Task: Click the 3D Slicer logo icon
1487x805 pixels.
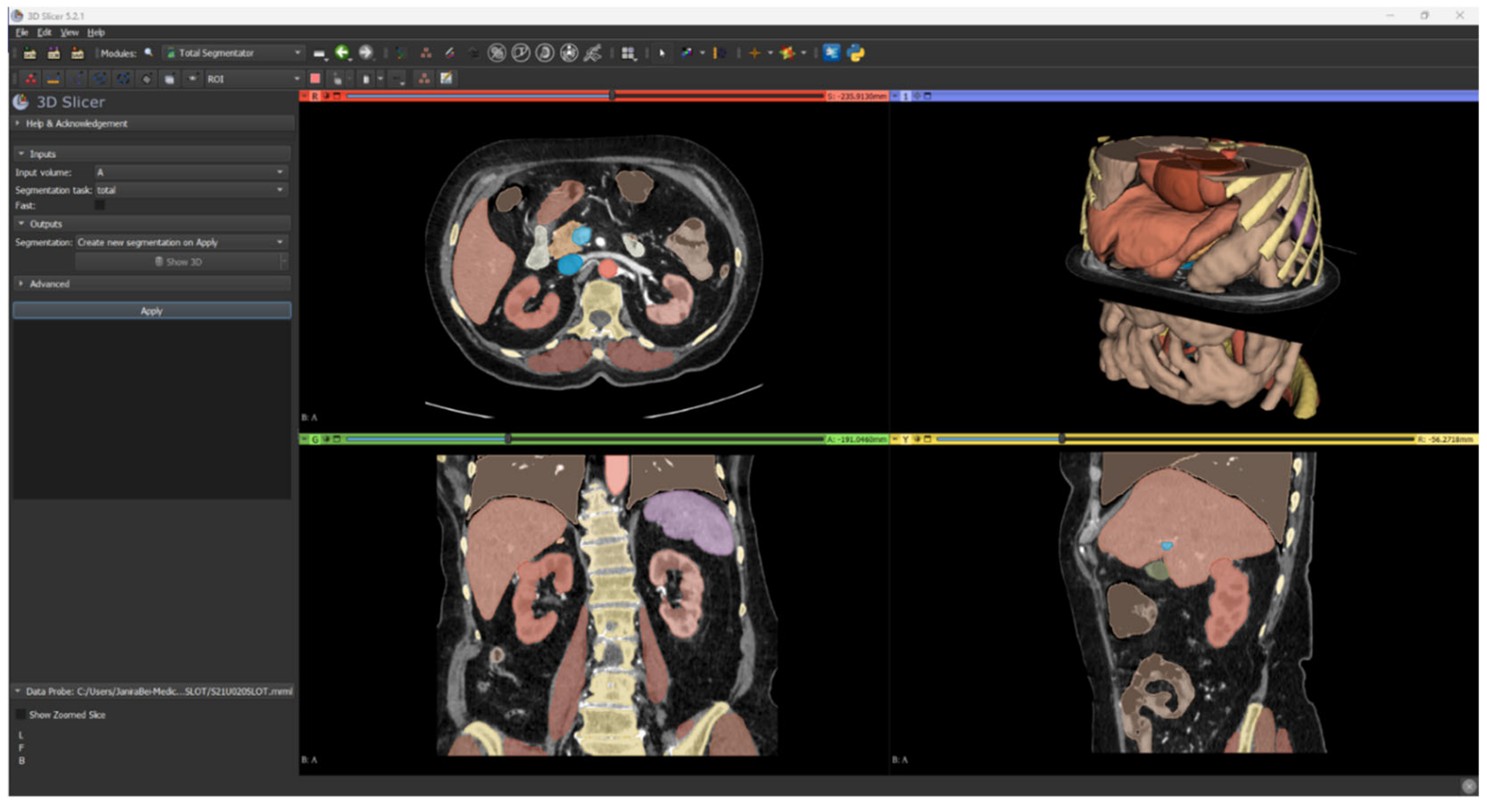Action: 21,102
